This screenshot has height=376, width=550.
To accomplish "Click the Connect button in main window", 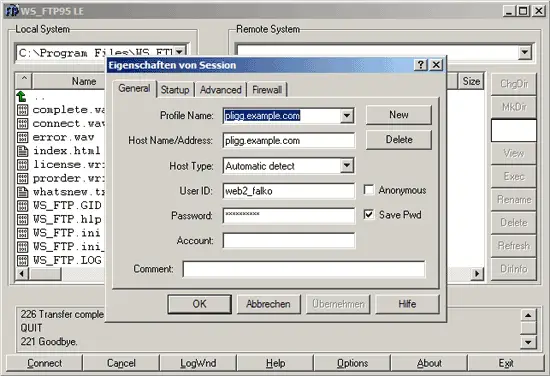I will (45, 363).
